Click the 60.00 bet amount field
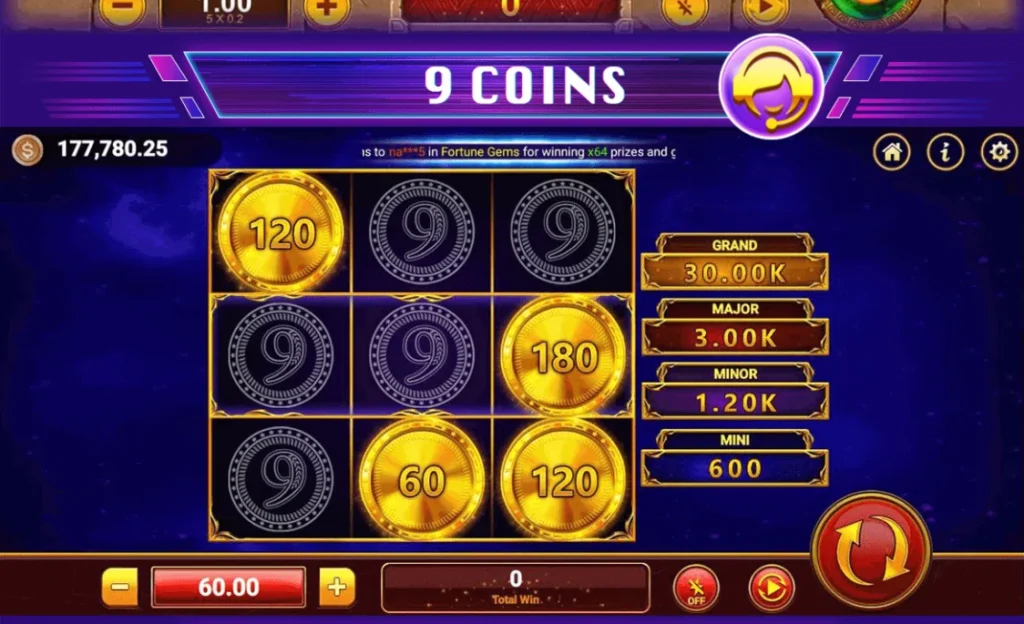 [229, 587]
